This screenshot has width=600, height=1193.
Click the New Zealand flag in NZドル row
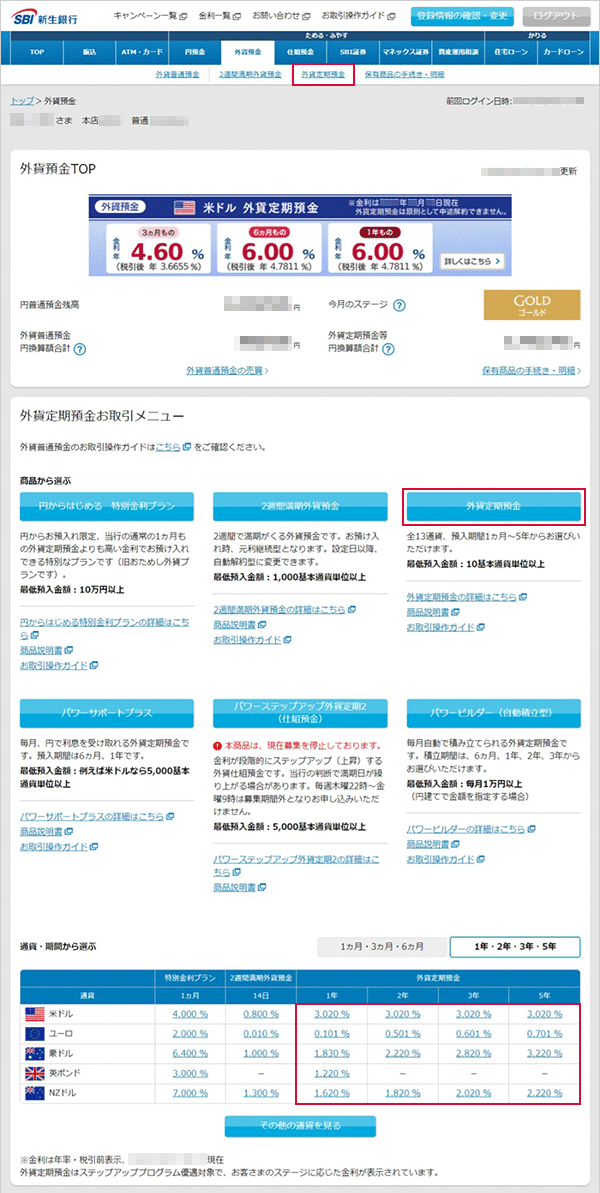coord(35,1093)
